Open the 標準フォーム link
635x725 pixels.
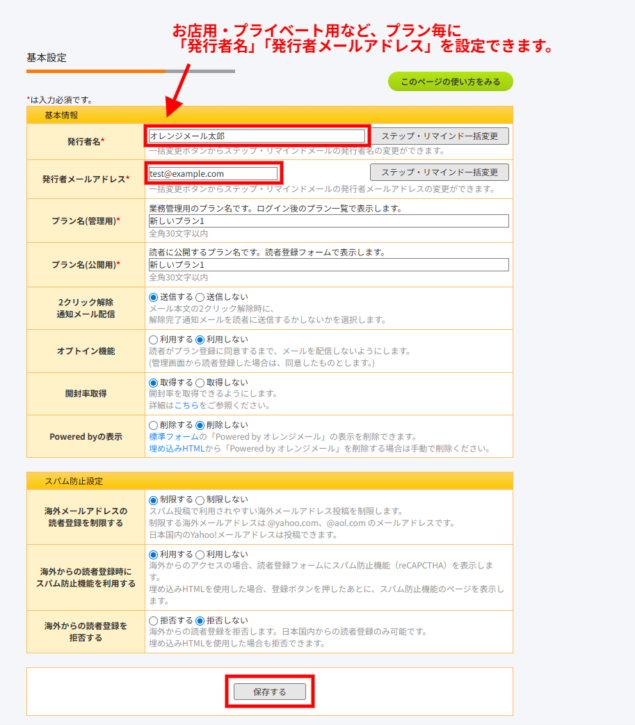(x=170, y=436)
